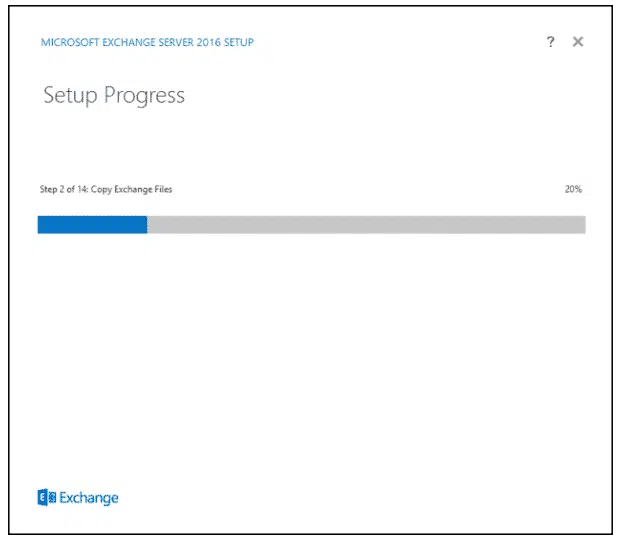This screenshot has width=627, height=546.
Task: Click the Exchange logo icon
Action: pyautogui.click(x=45, y=497)
